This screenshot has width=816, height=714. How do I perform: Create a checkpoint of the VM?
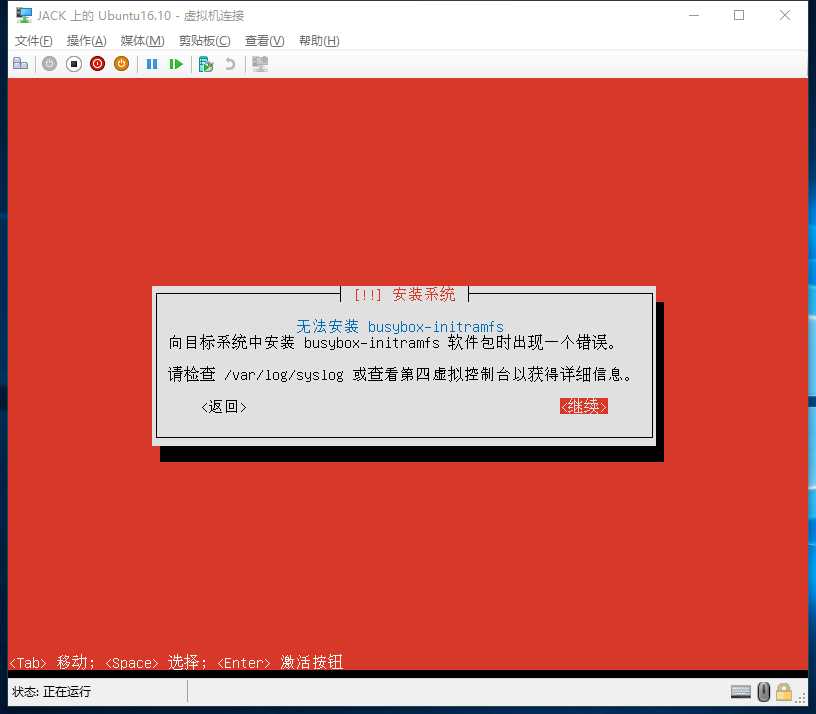(205, 63)
